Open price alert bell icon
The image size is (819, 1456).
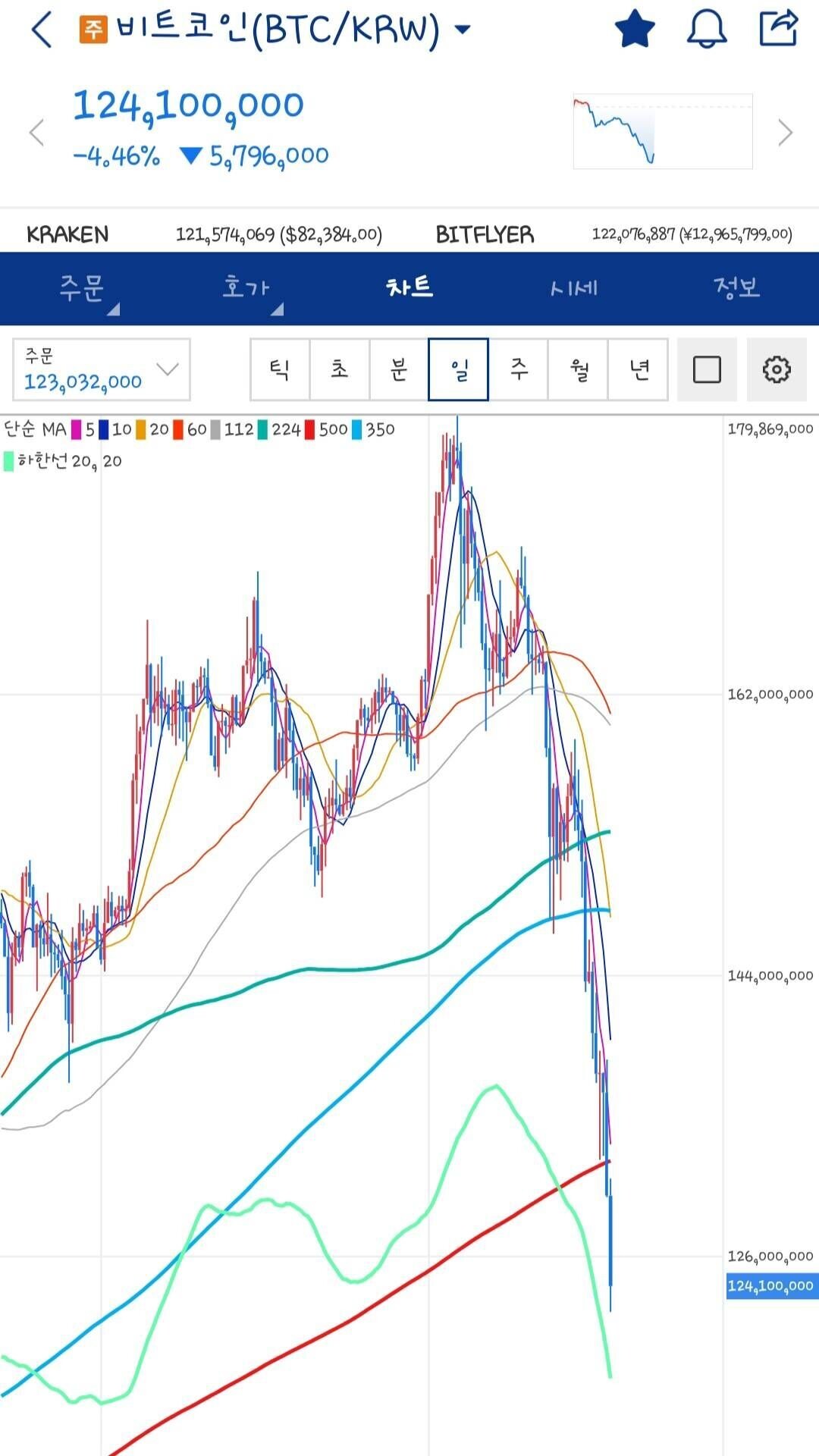tap(707, 29)
